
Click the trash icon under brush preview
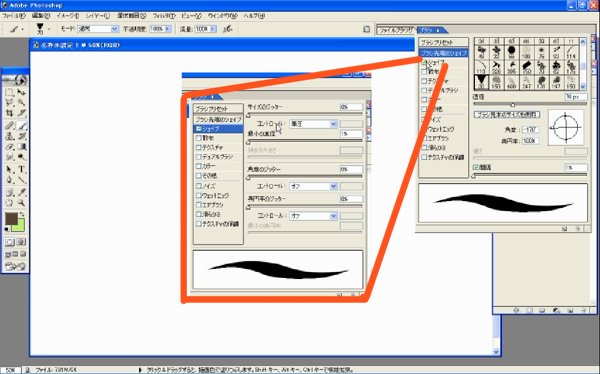(x=577, y=229)
